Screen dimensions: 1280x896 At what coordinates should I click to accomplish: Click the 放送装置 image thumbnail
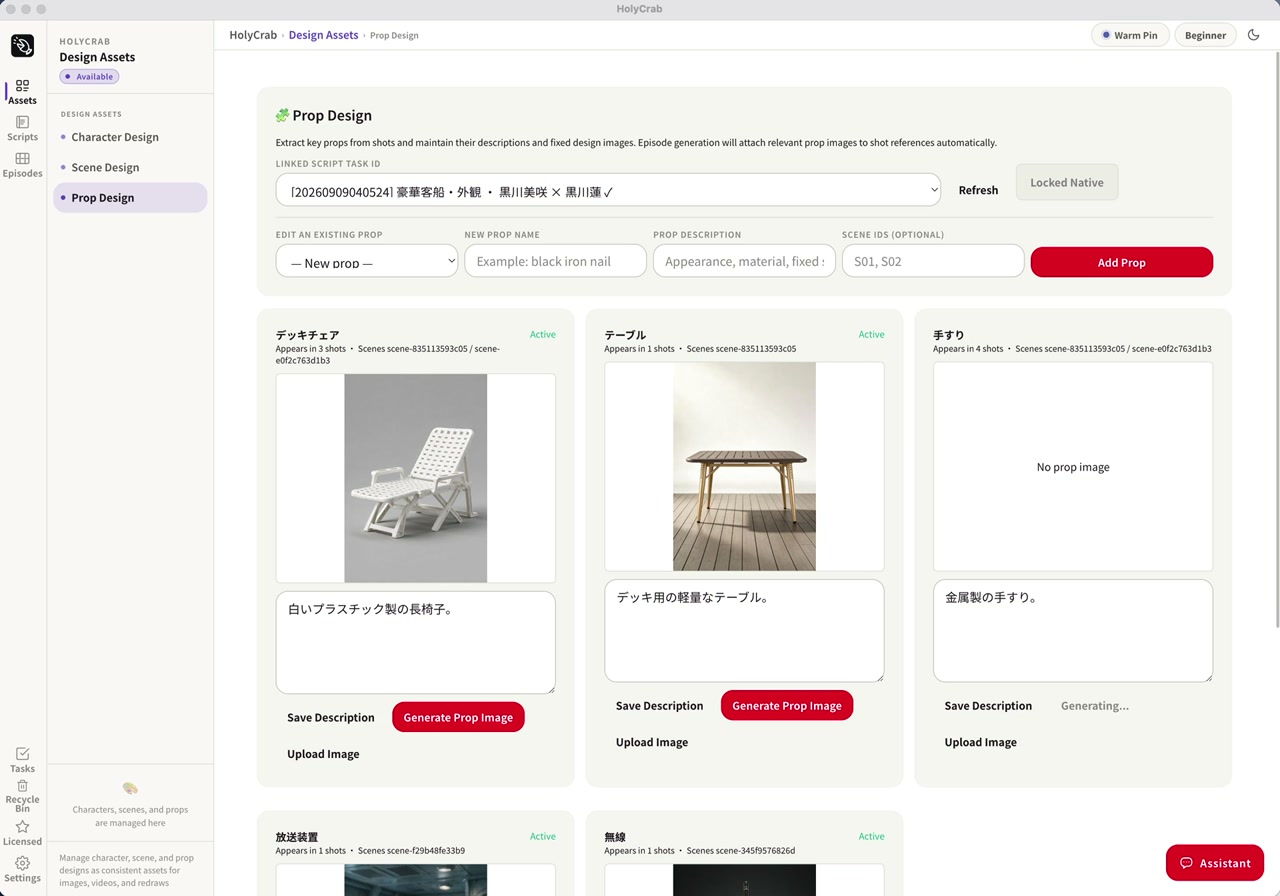coord(416,880)
